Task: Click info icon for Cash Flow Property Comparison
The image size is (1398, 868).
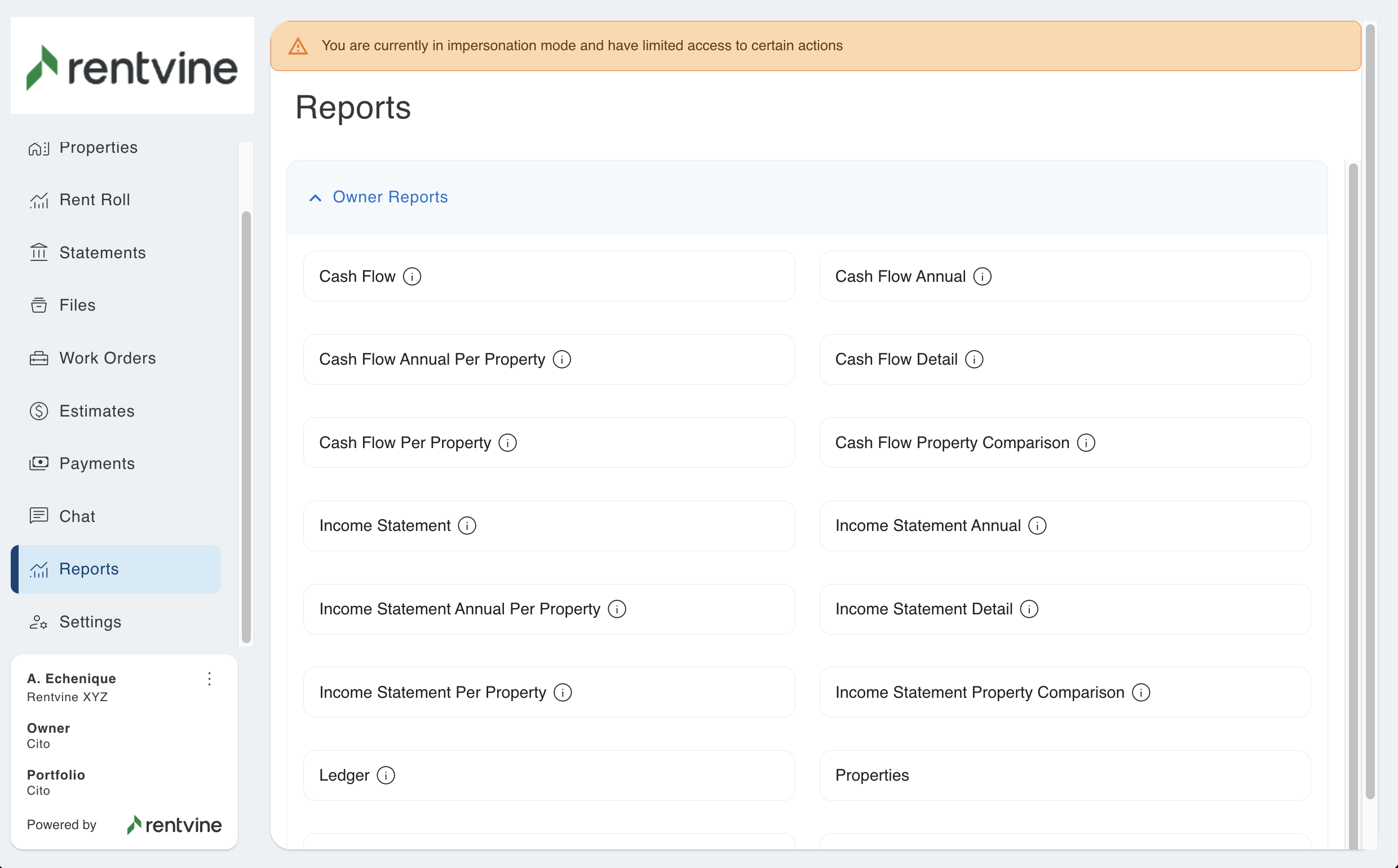Action: click(x=1086, y=442)
